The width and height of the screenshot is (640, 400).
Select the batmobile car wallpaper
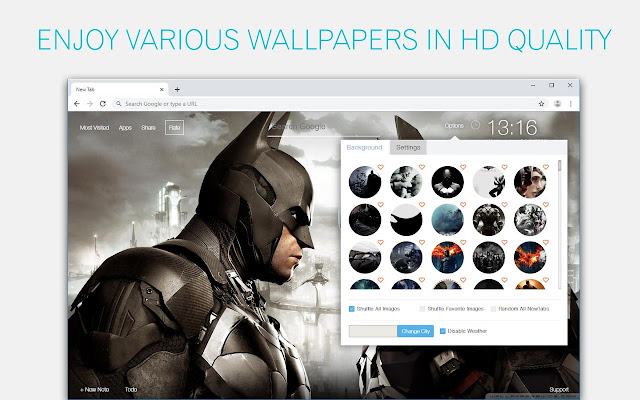pyautogui.click(x=365, y=257)
